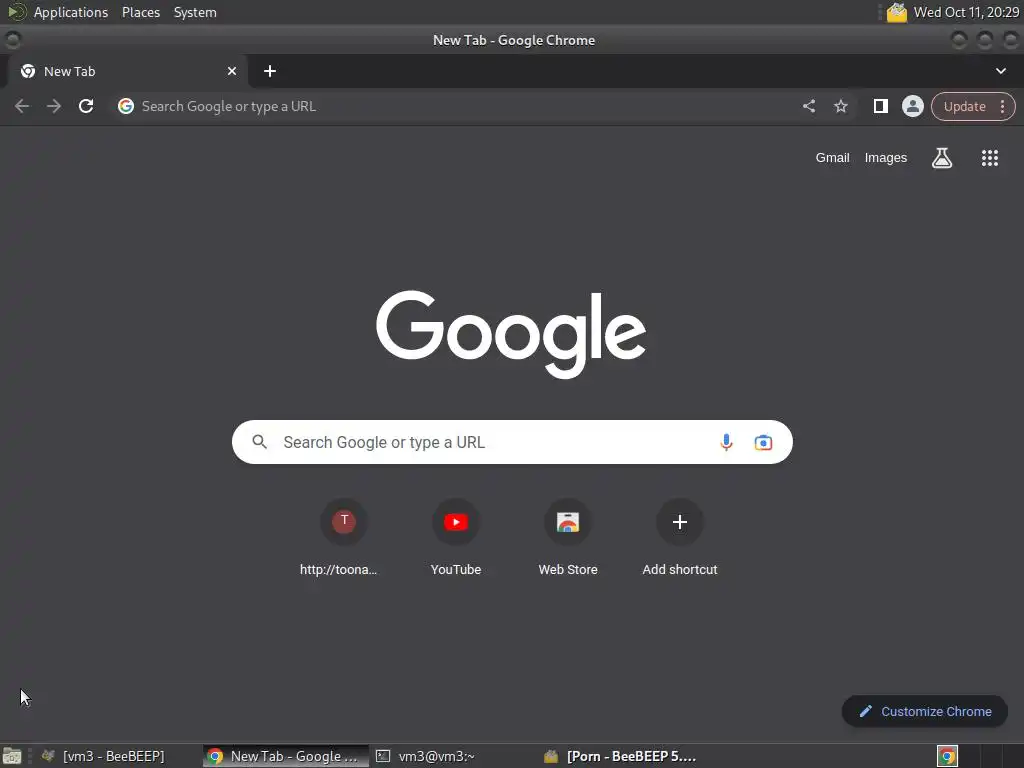
Task: Click the mail notification tray icon
Action: [x=897, y=12]
